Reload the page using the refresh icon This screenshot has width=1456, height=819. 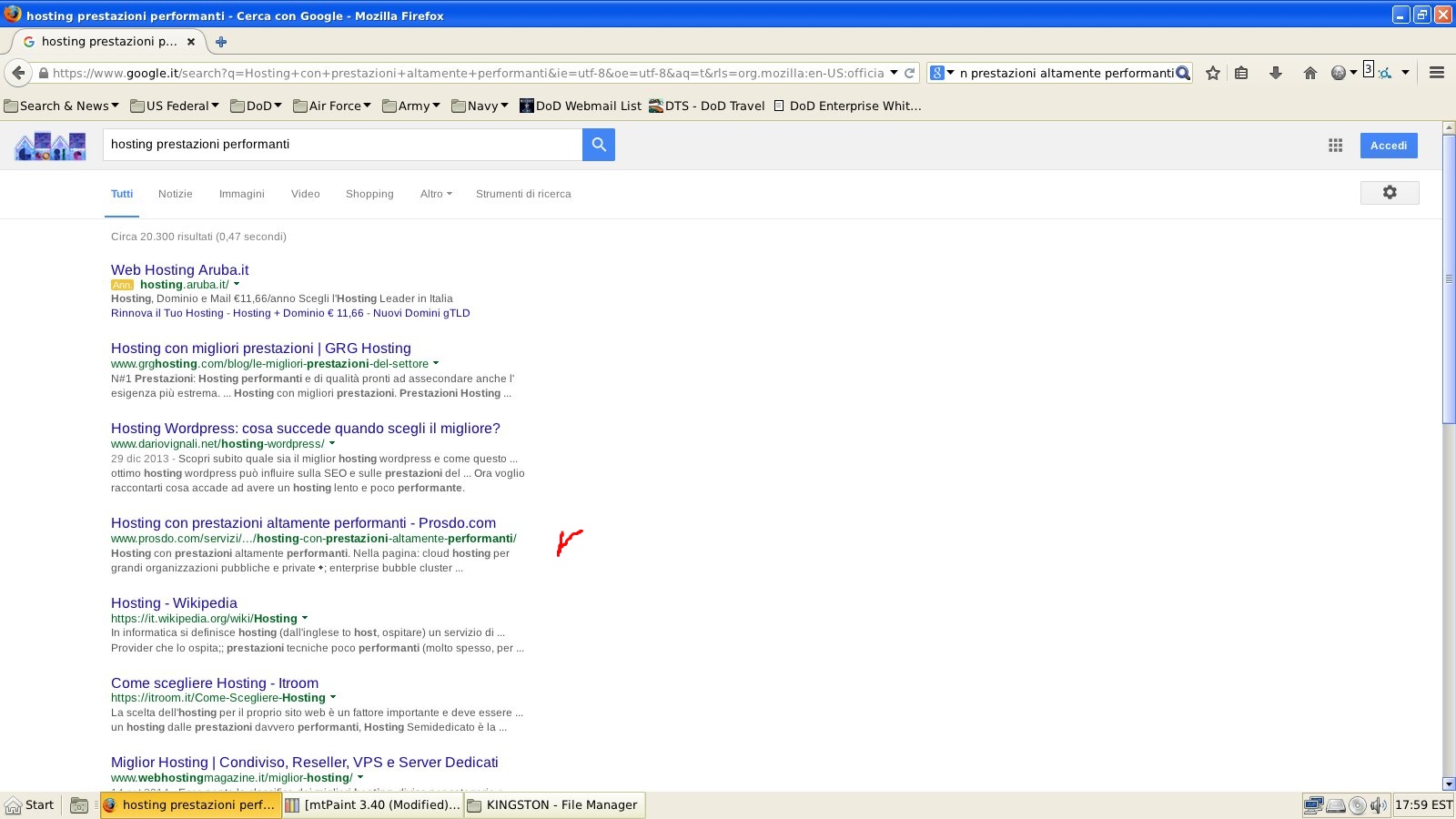[x=909, y=73]
